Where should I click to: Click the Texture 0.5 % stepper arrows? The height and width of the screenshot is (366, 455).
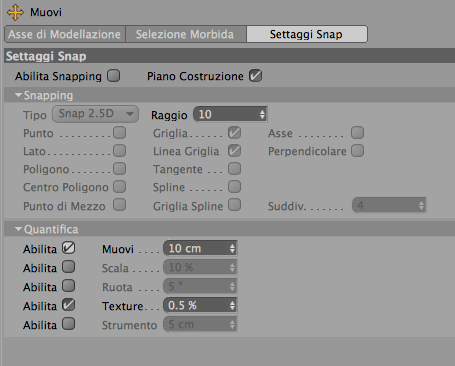[x=232, y=305]
